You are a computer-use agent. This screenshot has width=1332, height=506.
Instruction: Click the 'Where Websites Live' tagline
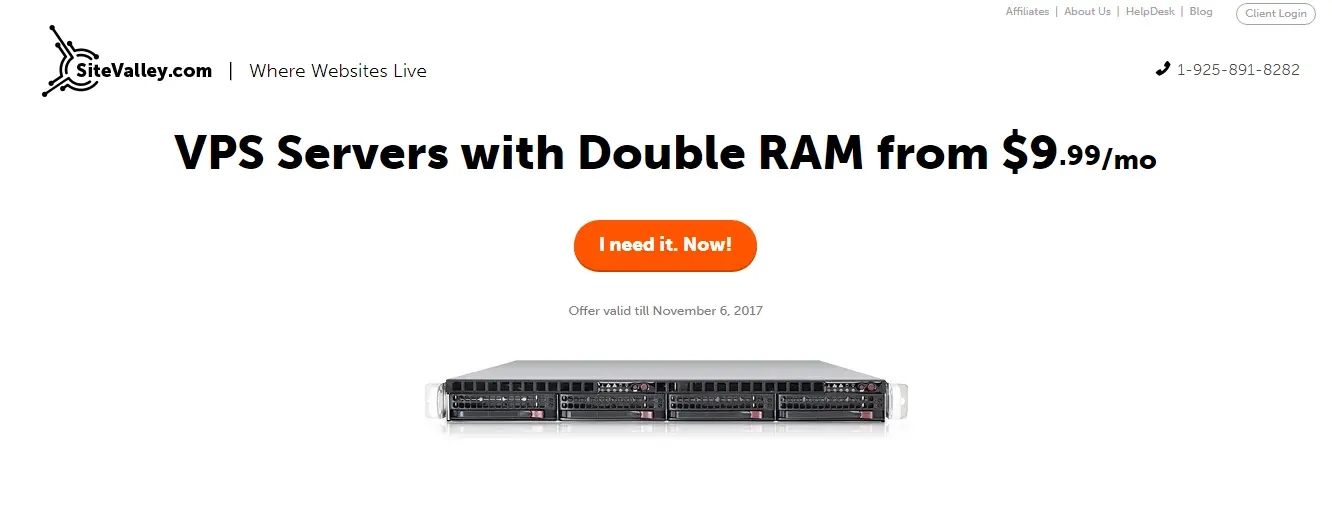338,71
